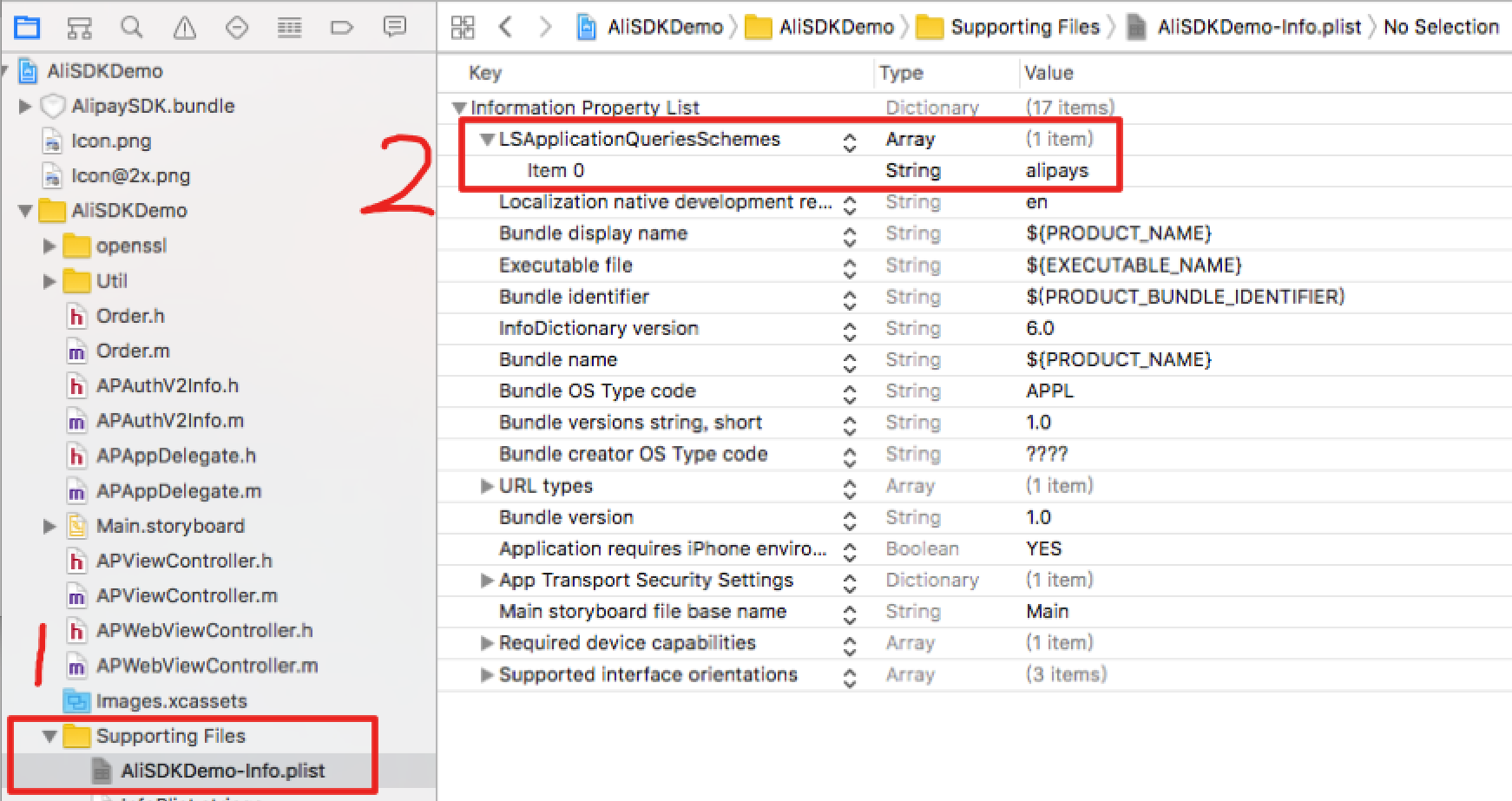The height and width of the screenshot is (801, 1512).
Task: Click AliSDKDemo folder in the jump bar
Action: 820,28
